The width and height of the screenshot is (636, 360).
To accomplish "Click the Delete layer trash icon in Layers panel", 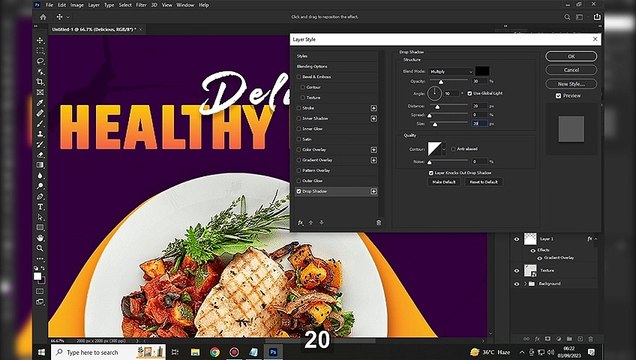I will click(x=591, y=339).
